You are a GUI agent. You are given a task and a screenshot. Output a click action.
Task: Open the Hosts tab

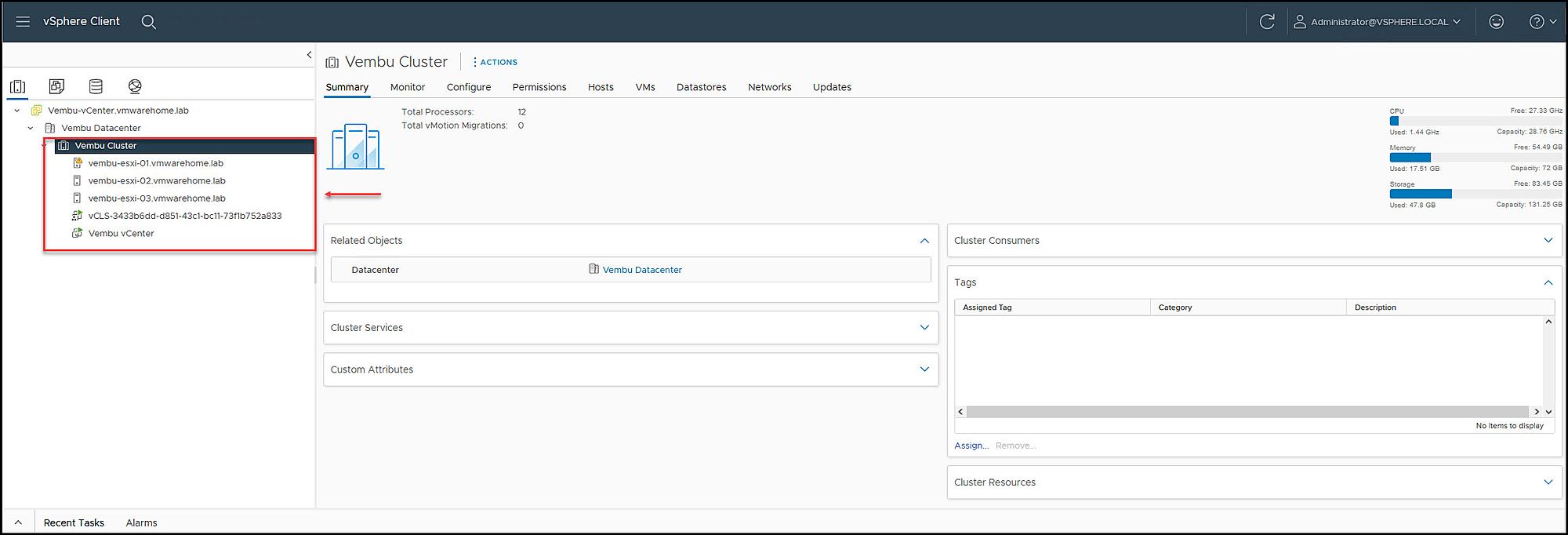[x=601, y=87]
